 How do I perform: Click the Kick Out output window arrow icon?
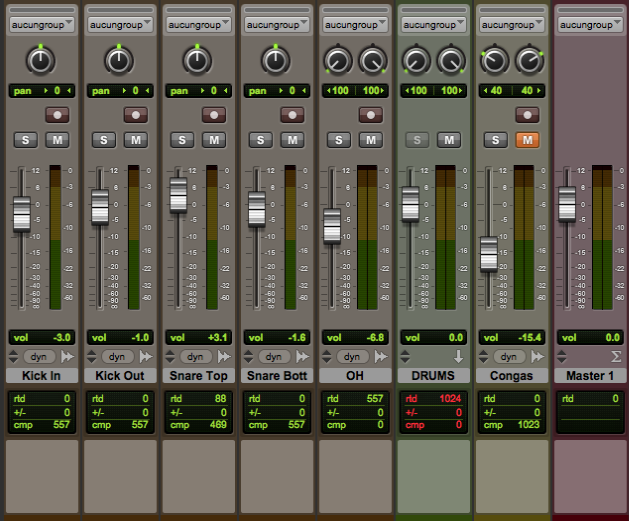click(146, 356)
